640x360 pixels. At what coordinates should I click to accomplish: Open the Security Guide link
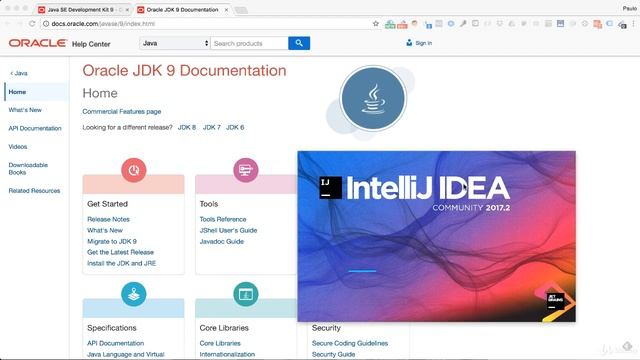coord(333,354)
